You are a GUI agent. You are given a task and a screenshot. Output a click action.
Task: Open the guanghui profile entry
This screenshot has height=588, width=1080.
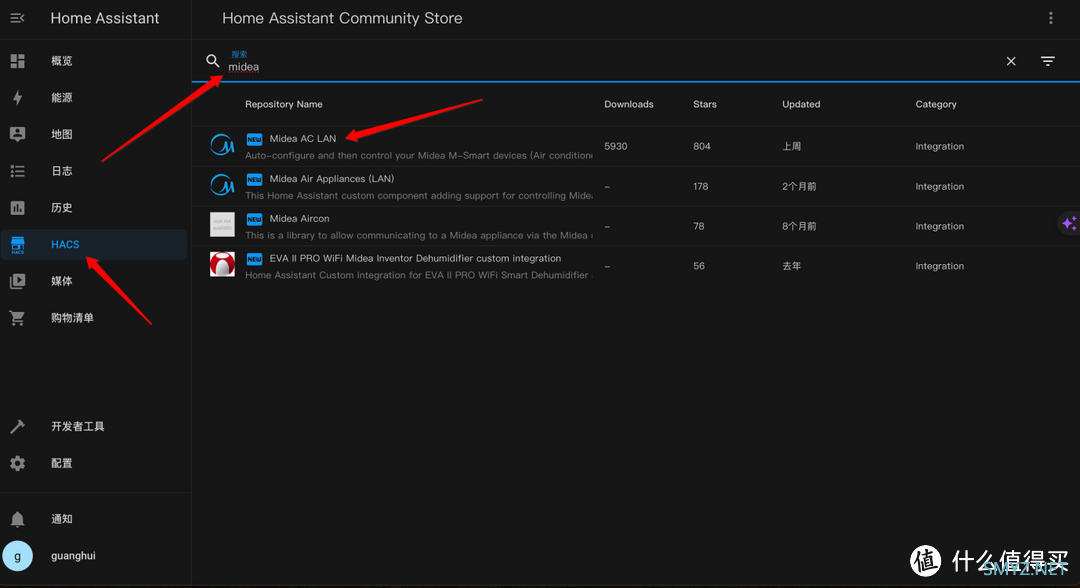73,556
